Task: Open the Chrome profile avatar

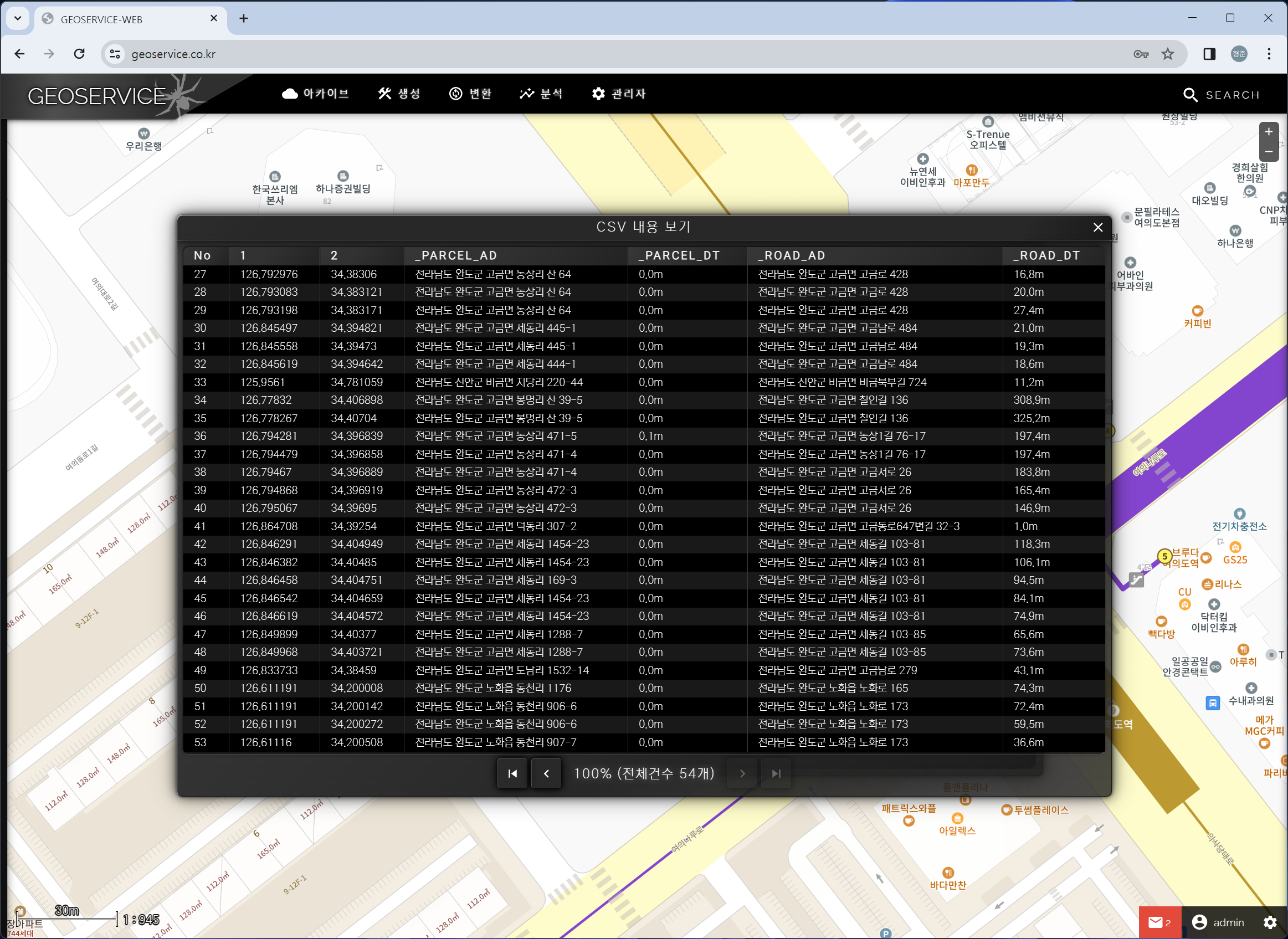Action: coord(1239,53)
